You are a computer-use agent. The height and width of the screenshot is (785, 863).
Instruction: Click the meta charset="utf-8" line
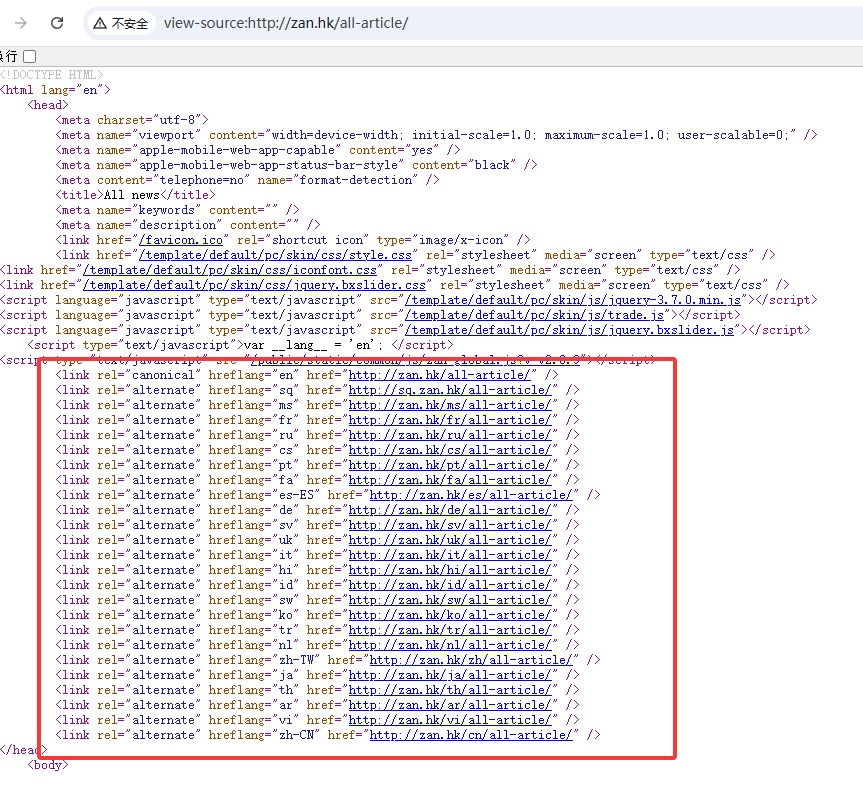click(132, 120)
